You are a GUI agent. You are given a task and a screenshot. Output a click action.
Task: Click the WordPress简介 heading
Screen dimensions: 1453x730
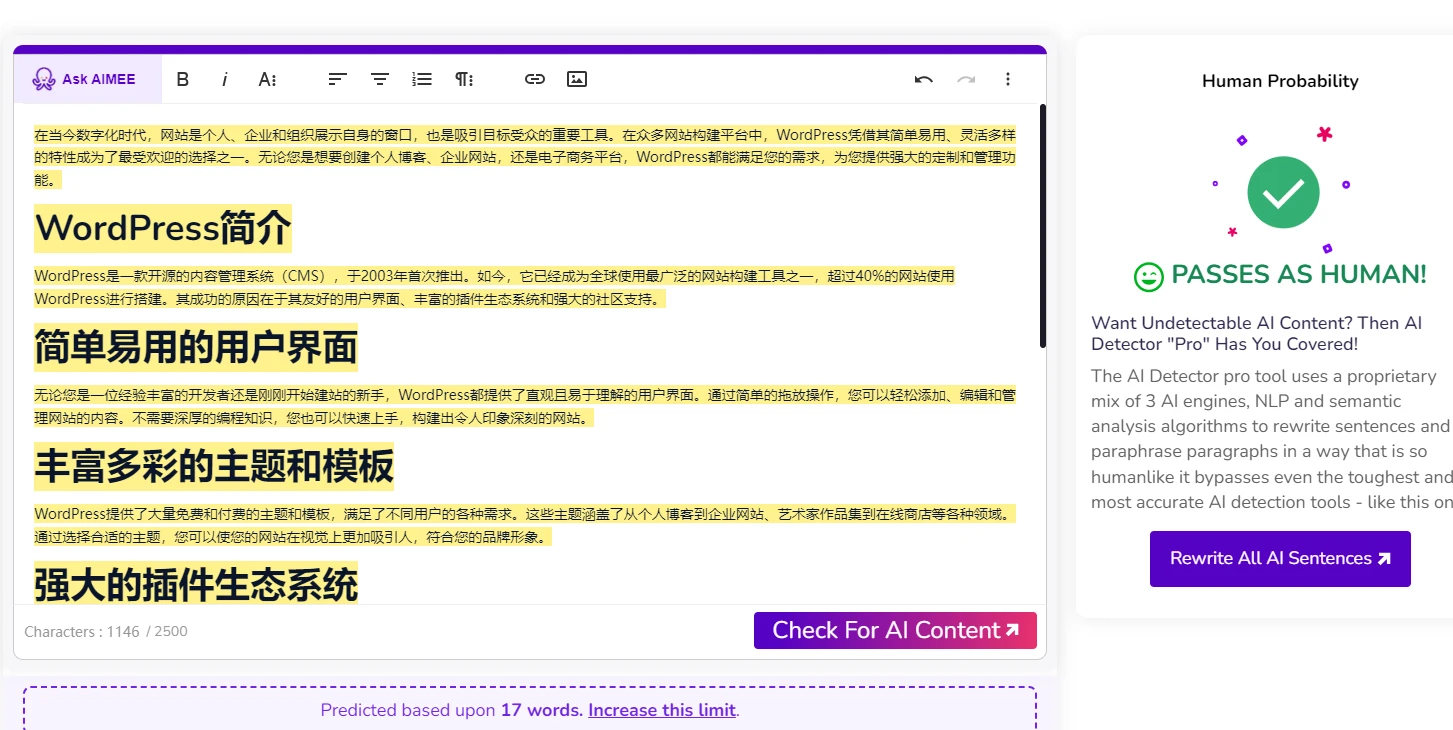pos(163,228)
